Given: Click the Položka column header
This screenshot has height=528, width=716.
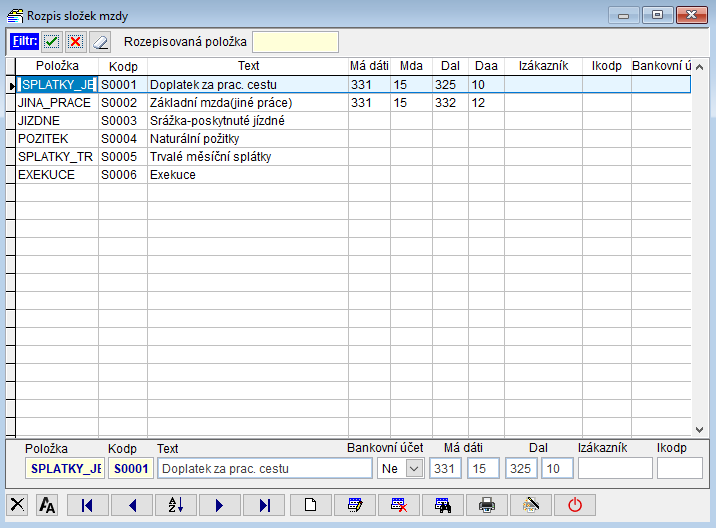Looking at the screenshot, I should tap(57, 66).
